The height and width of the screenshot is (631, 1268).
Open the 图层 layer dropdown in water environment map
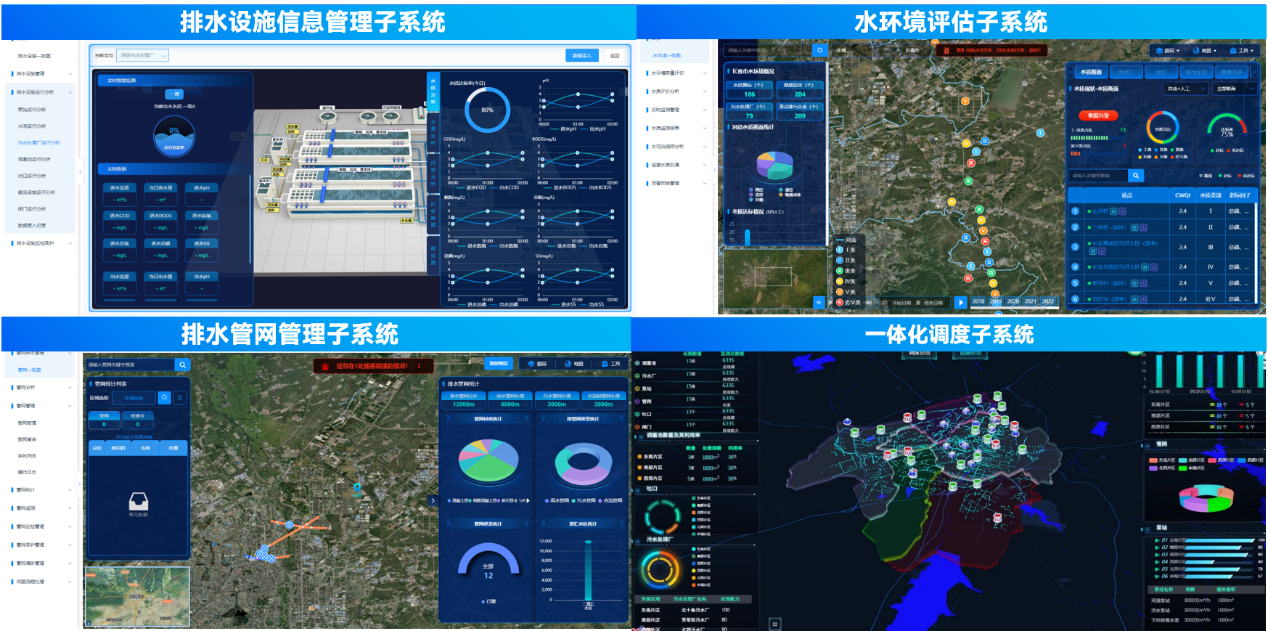coord(1167,50)
